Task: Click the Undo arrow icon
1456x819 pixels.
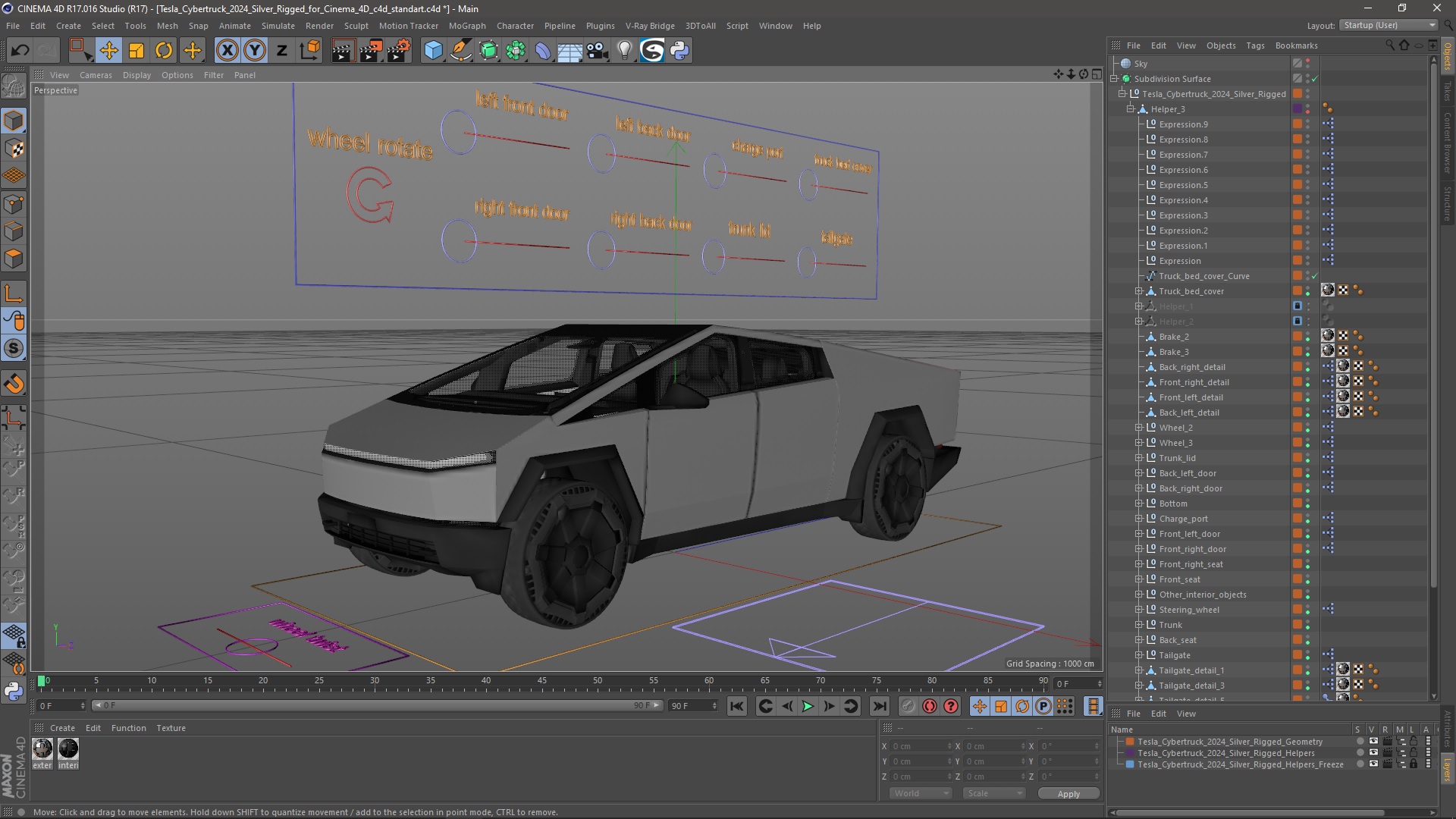Action: point(20,51)
